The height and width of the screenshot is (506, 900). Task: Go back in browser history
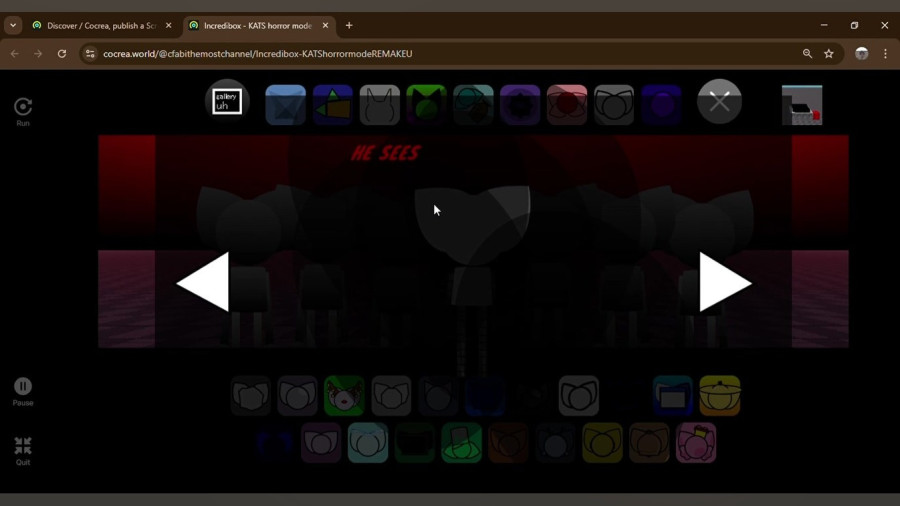[x=15, y=53]
